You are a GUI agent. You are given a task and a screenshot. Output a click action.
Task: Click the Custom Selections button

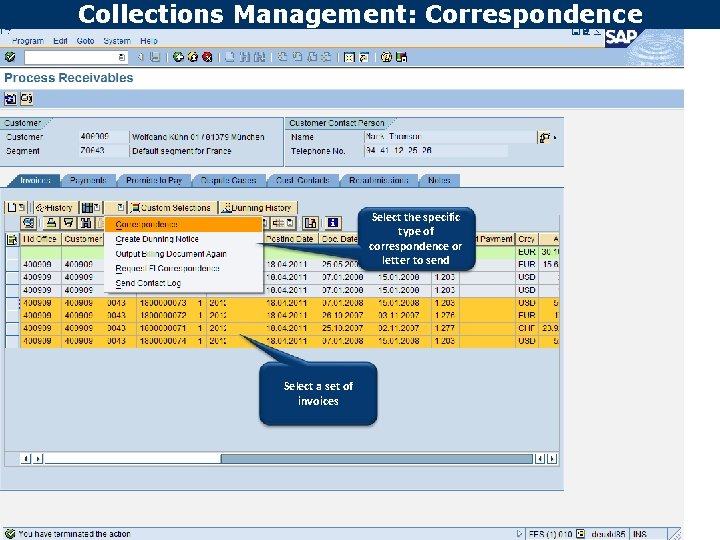[171, 208]
